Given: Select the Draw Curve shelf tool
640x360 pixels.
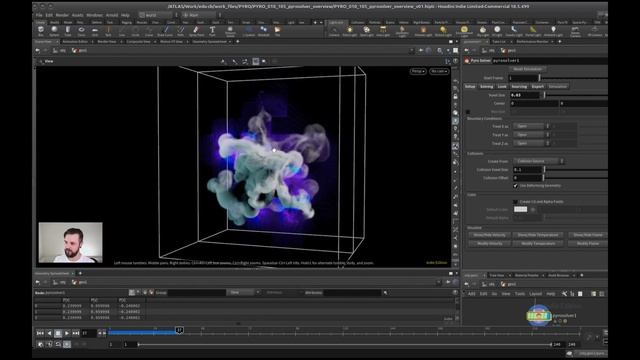Looking at the screenshot, I should 165,31.
